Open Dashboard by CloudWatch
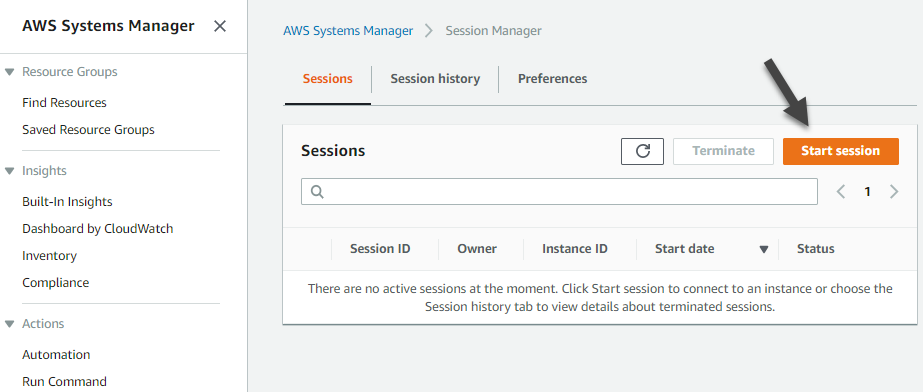The image size is (923, 392). point(98,228)
